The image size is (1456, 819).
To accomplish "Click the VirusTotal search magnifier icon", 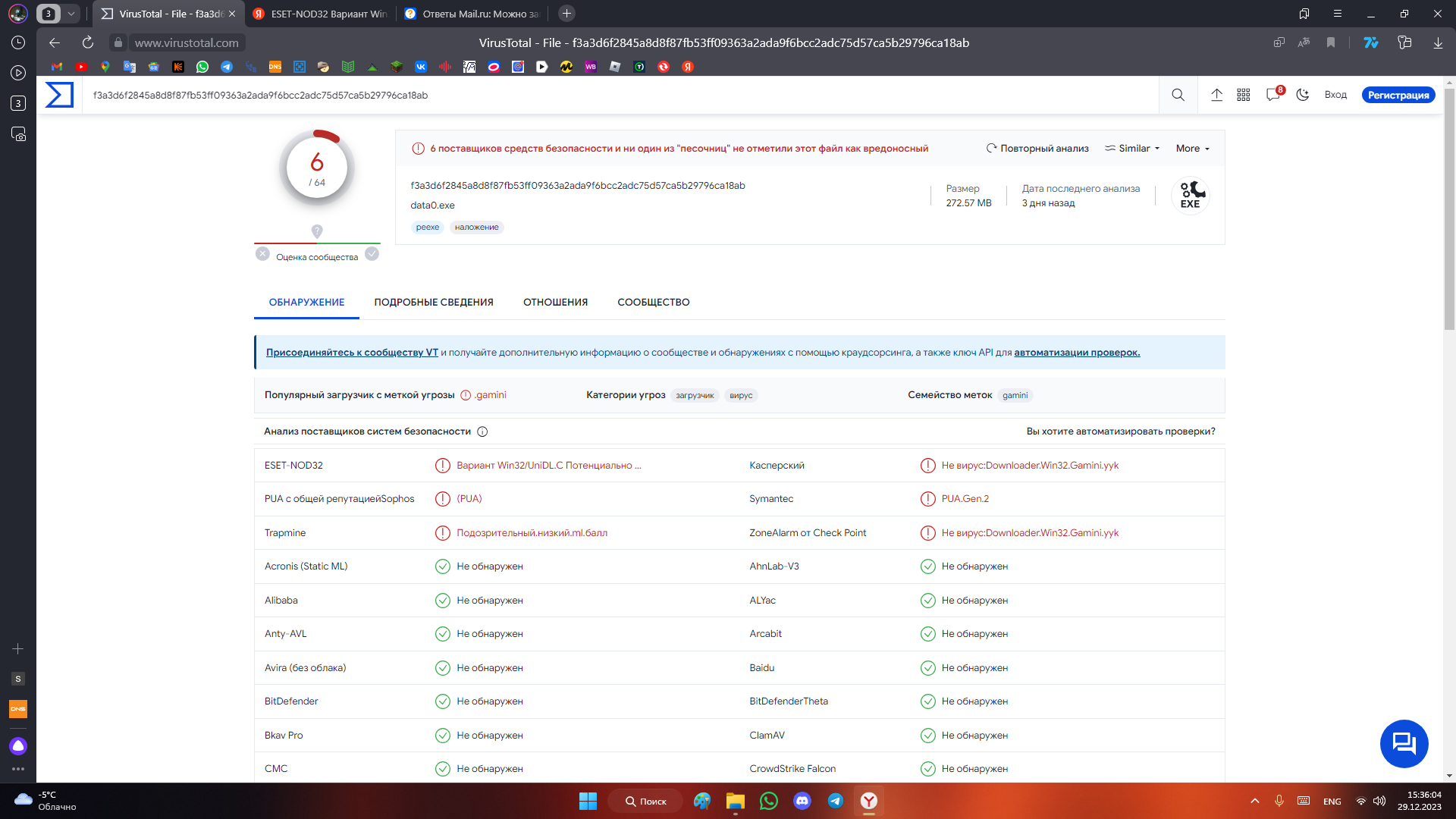I will pyautogui.click(x=1178, y=95).
